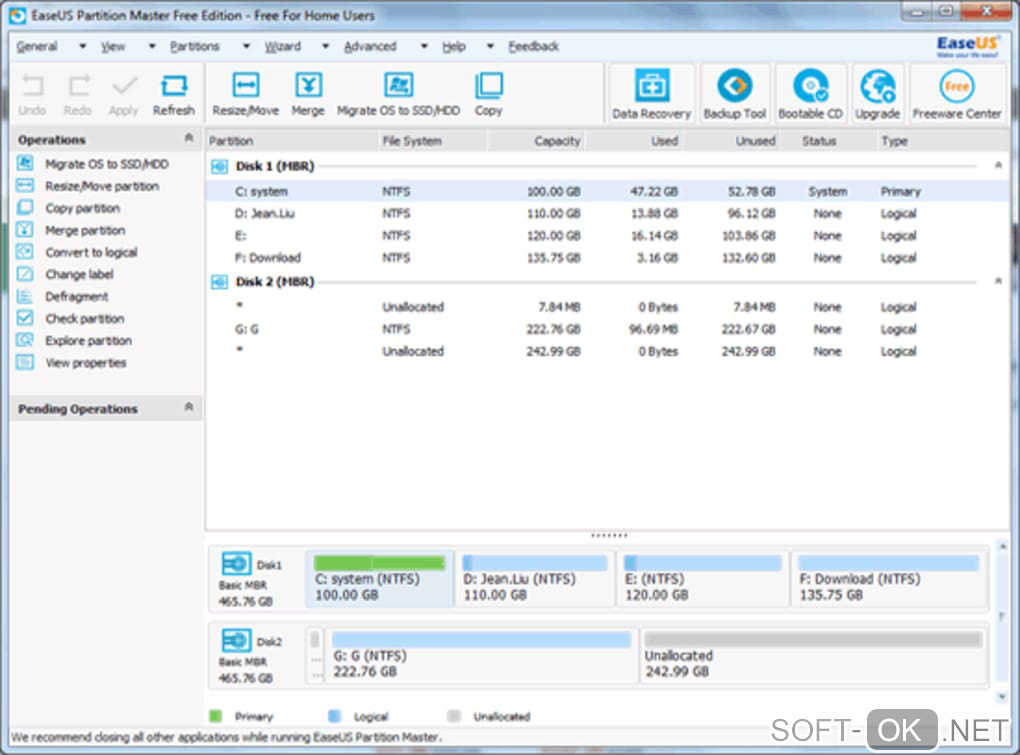Sort by the File System column header
The height and width of the screenshot is (755, 1020).
[432, 140]
